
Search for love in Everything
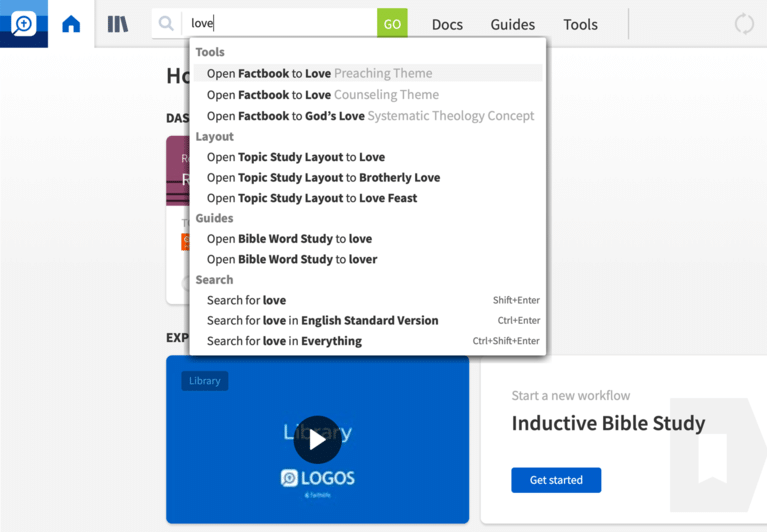coord(284,341)
